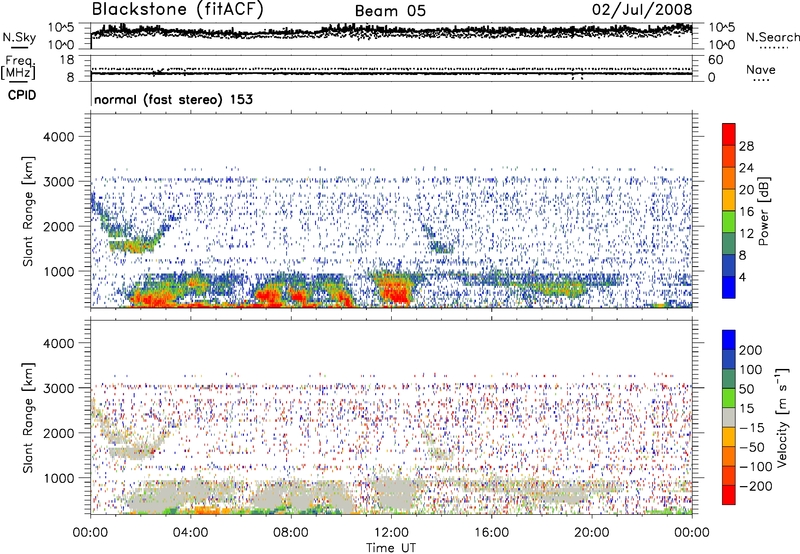Click the '04:00' time axis label
This screenshot has height=554, width=800.
190,533
